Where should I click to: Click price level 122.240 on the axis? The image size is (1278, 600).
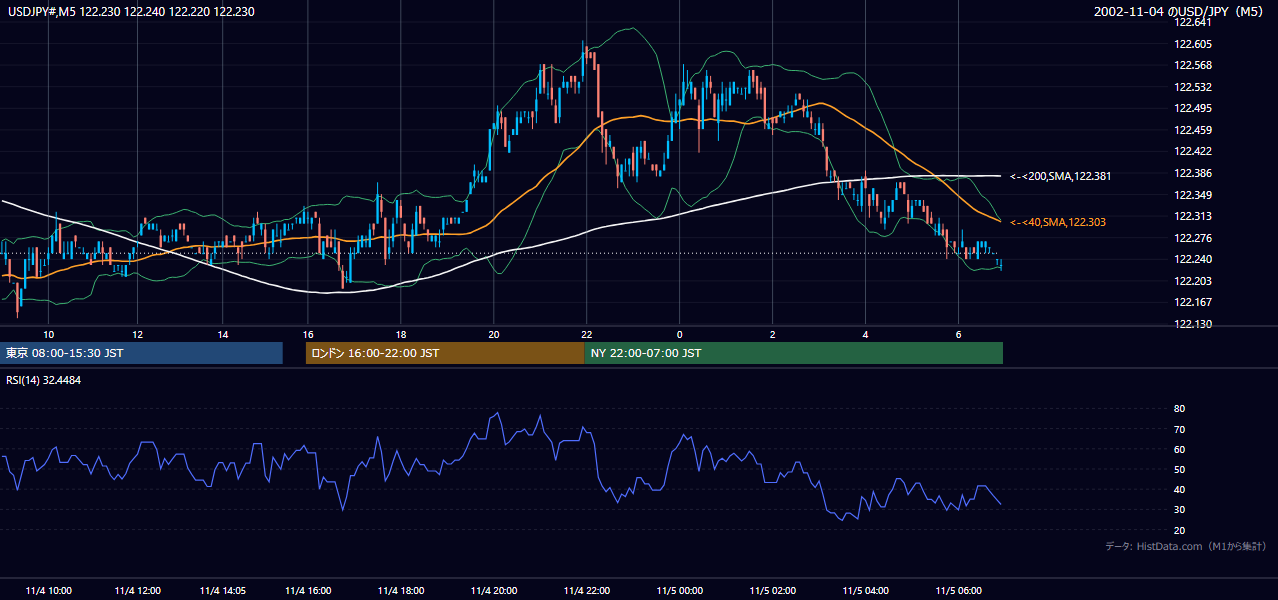click(1194, 260)
